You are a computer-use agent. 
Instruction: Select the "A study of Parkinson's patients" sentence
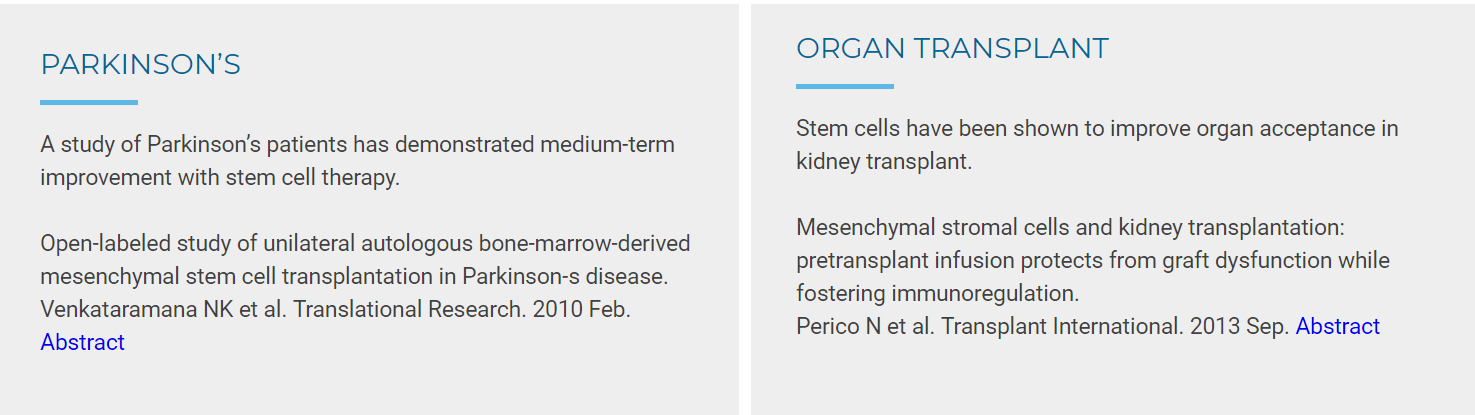pos(357,161)
